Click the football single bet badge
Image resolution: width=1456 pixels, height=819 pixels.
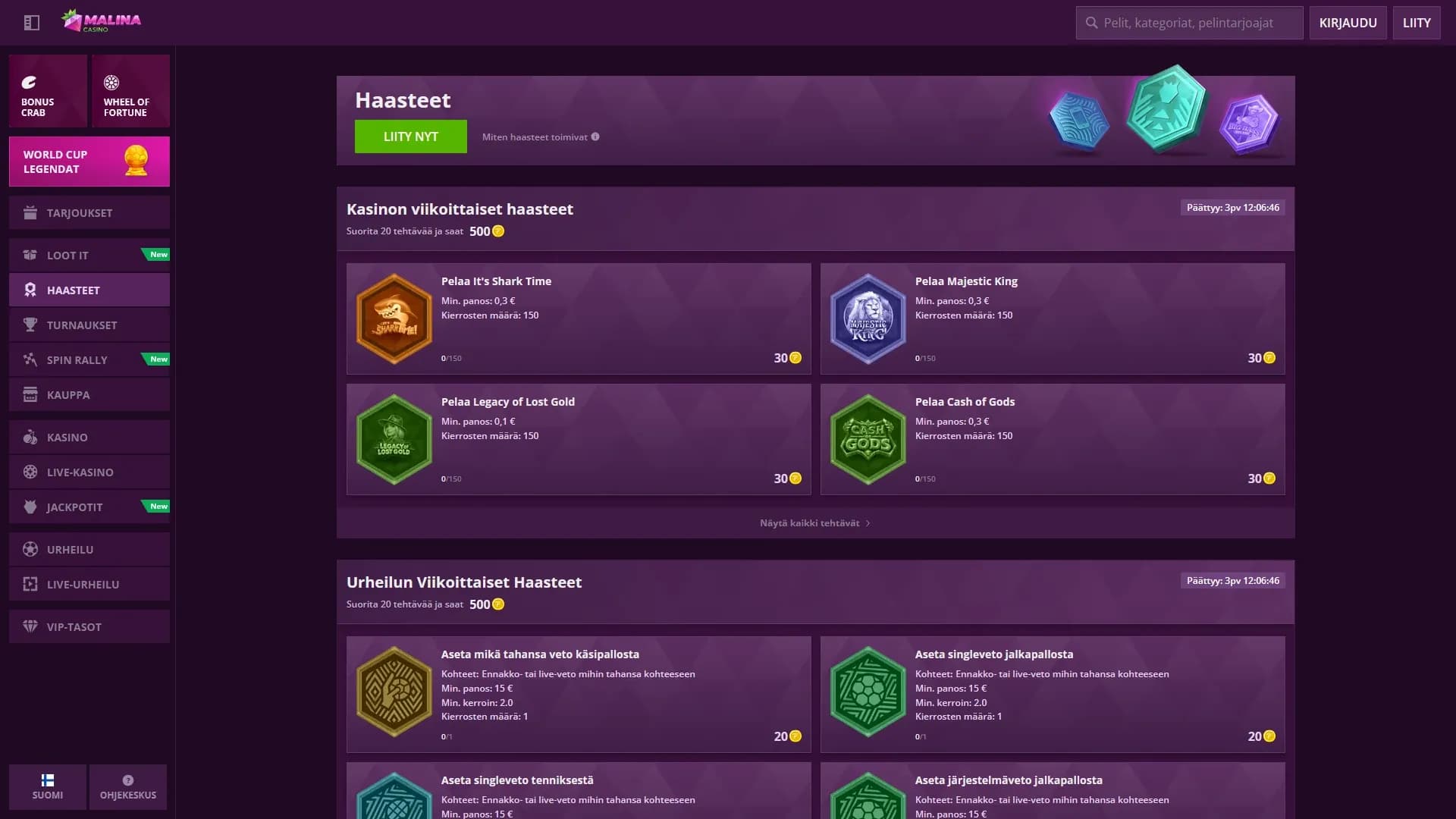pos(868,692)
